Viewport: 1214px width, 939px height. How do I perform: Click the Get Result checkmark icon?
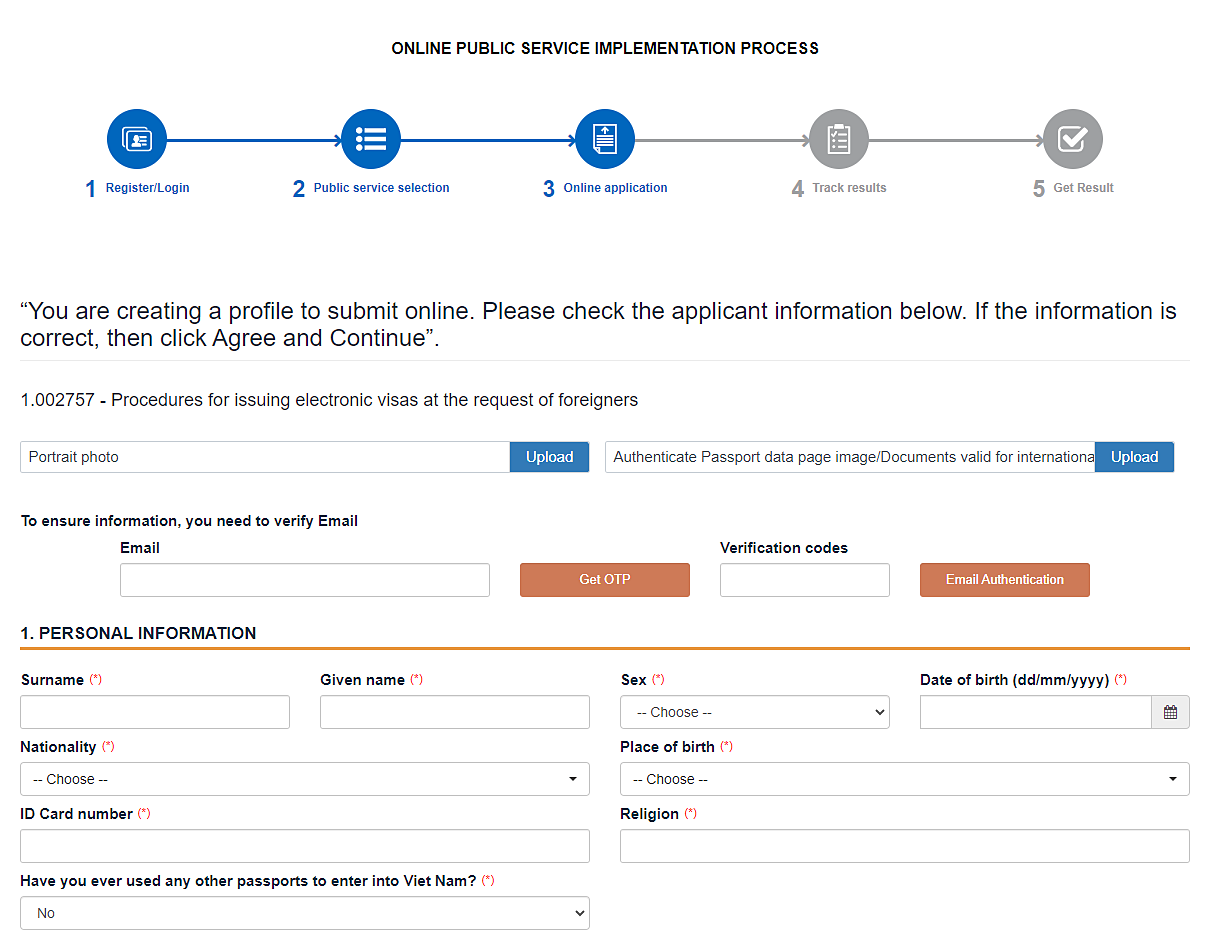1072,139
